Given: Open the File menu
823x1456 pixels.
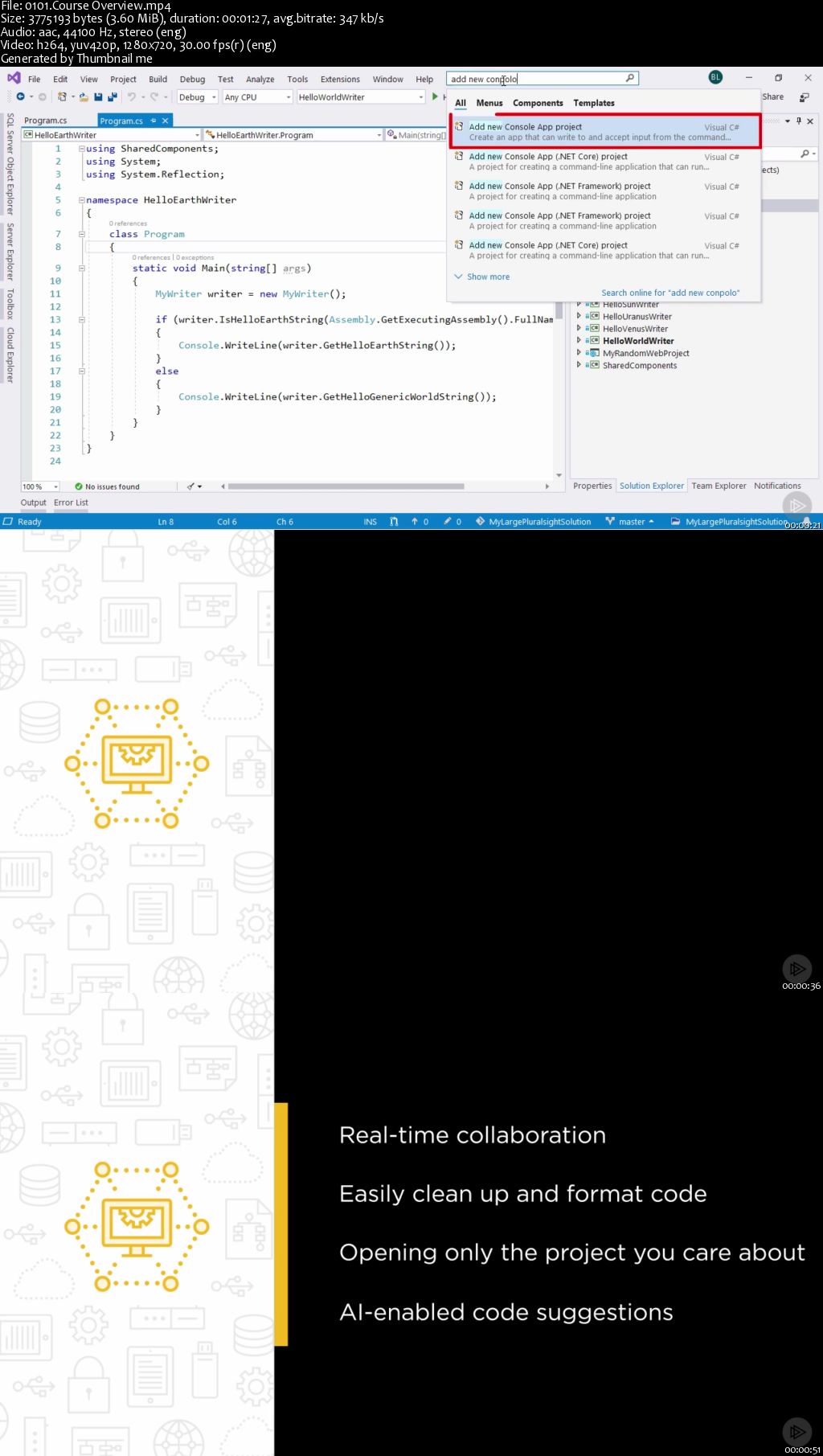Looking at the screenshot, I should pos(35,79).
